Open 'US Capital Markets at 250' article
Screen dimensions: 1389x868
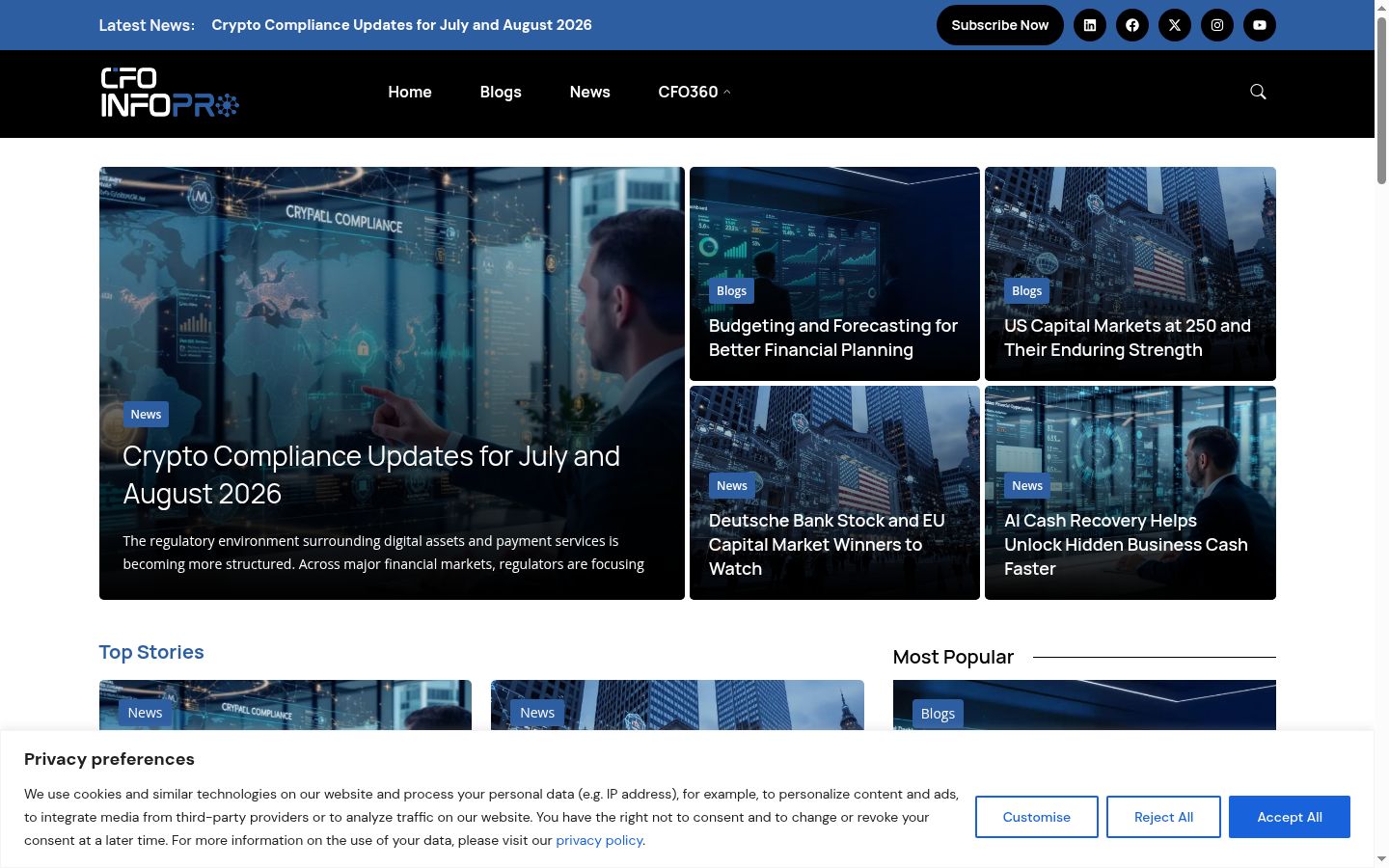point(1128,338)
